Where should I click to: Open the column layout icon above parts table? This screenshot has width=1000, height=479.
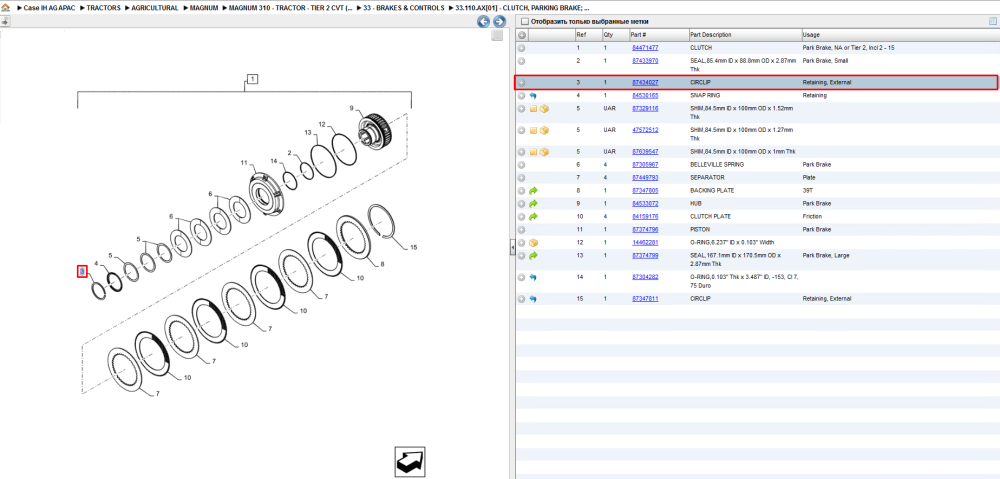(x=992, y=21)
